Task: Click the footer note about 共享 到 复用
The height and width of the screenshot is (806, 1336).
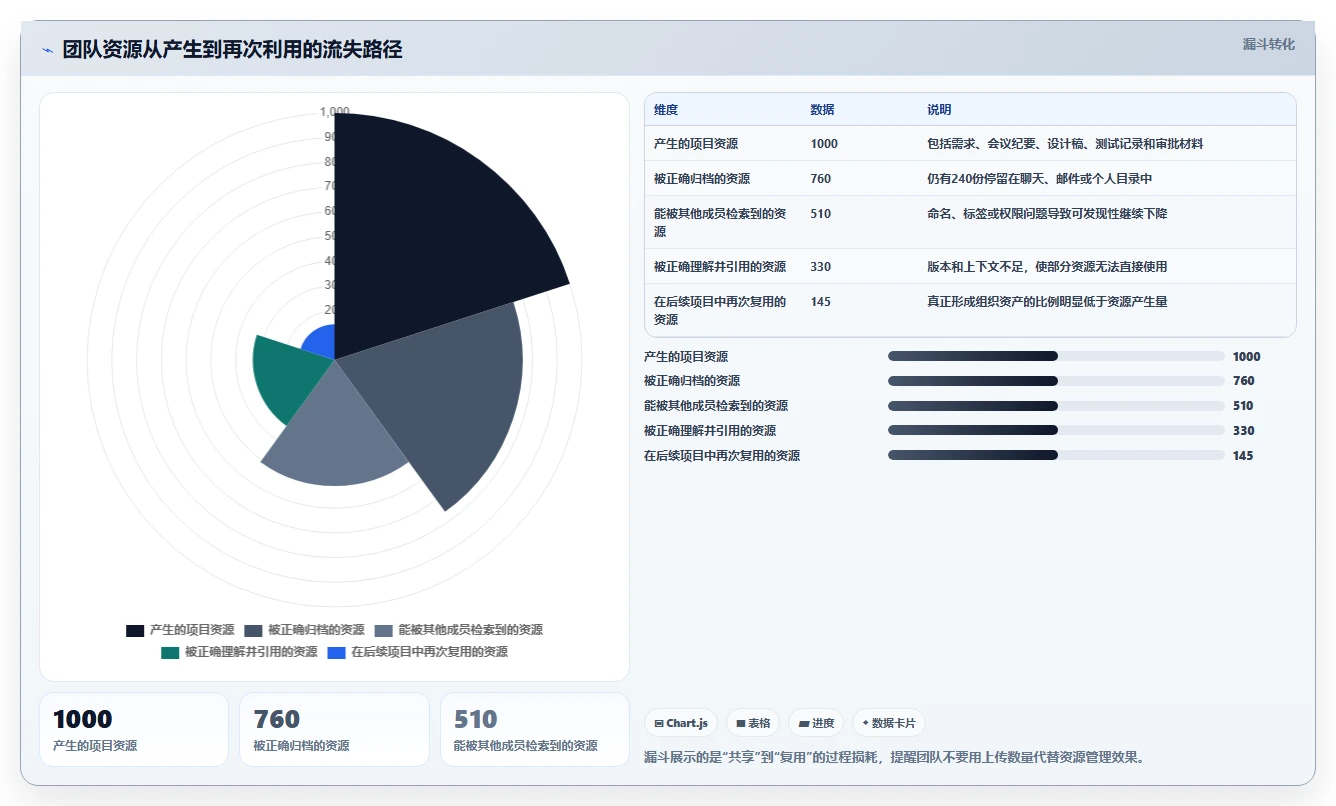Action: coord(894,757)
